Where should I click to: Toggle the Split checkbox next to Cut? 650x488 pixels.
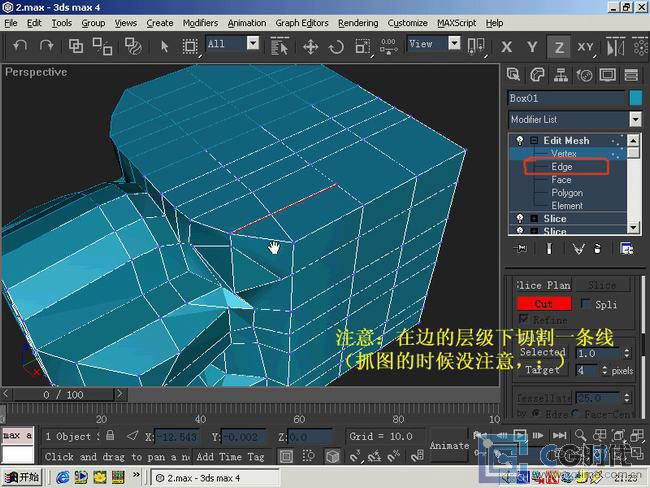click(586, 303)
